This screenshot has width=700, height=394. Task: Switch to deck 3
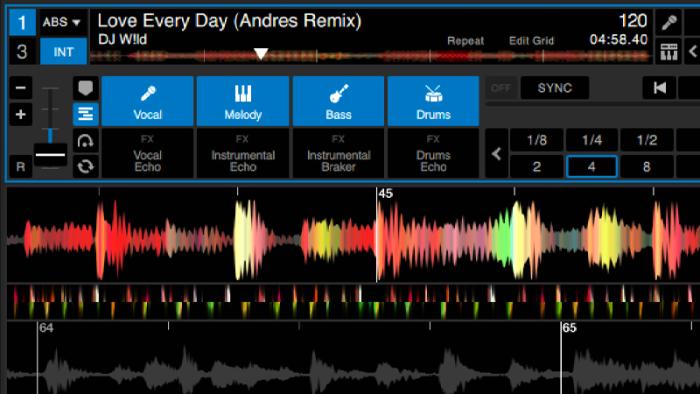pyautogui.click(x=22, y=52)
